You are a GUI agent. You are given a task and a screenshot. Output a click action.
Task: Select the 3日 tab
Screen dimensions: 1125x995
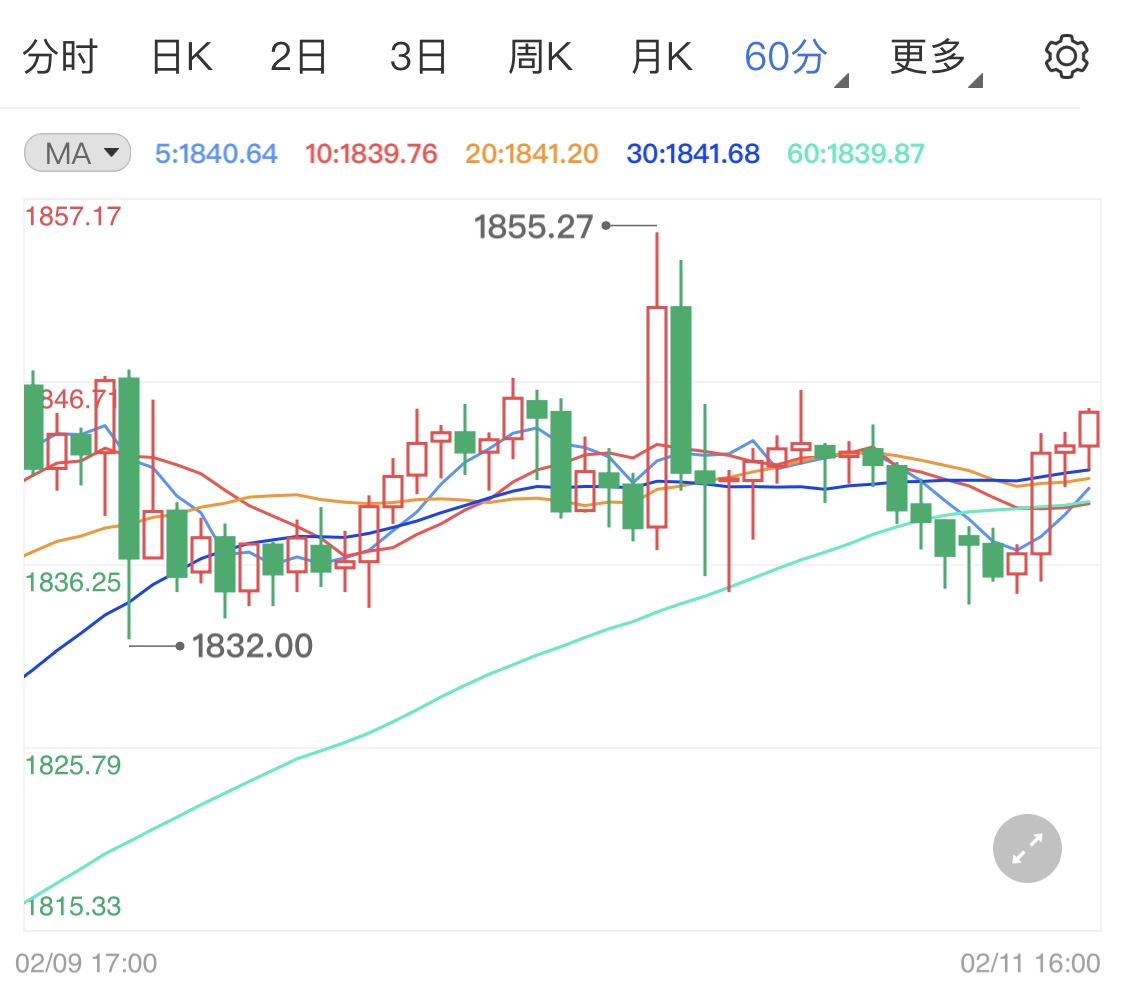click(418, 57)
